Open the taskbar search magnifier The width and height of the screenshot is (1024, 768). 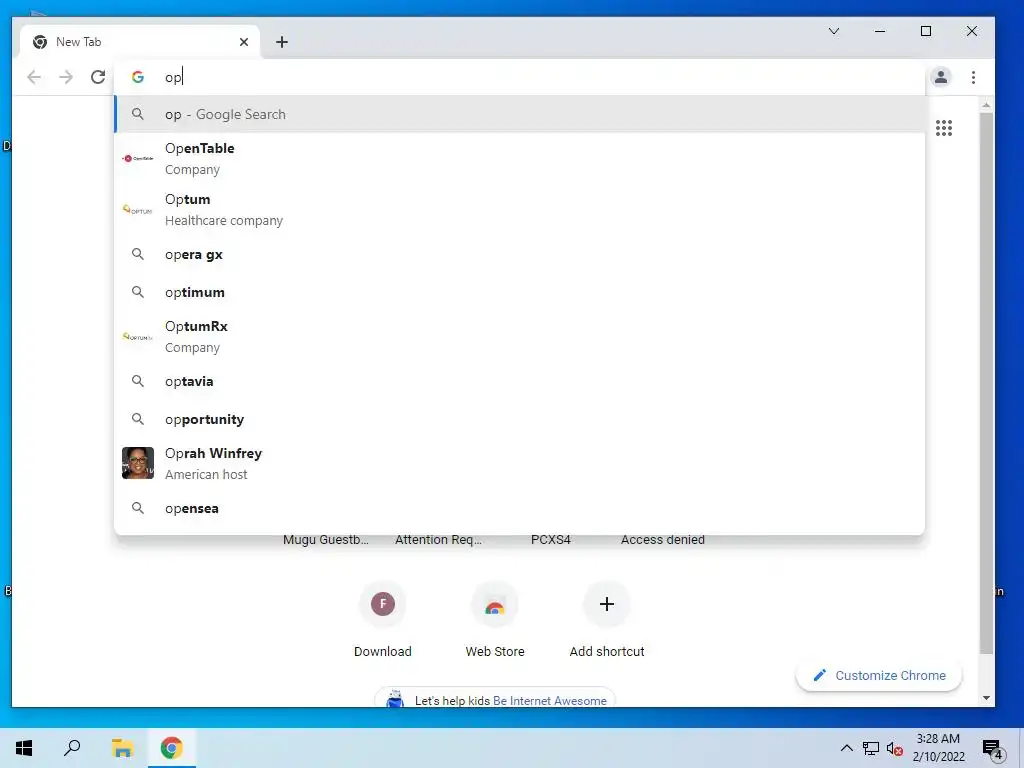(72, 748)
